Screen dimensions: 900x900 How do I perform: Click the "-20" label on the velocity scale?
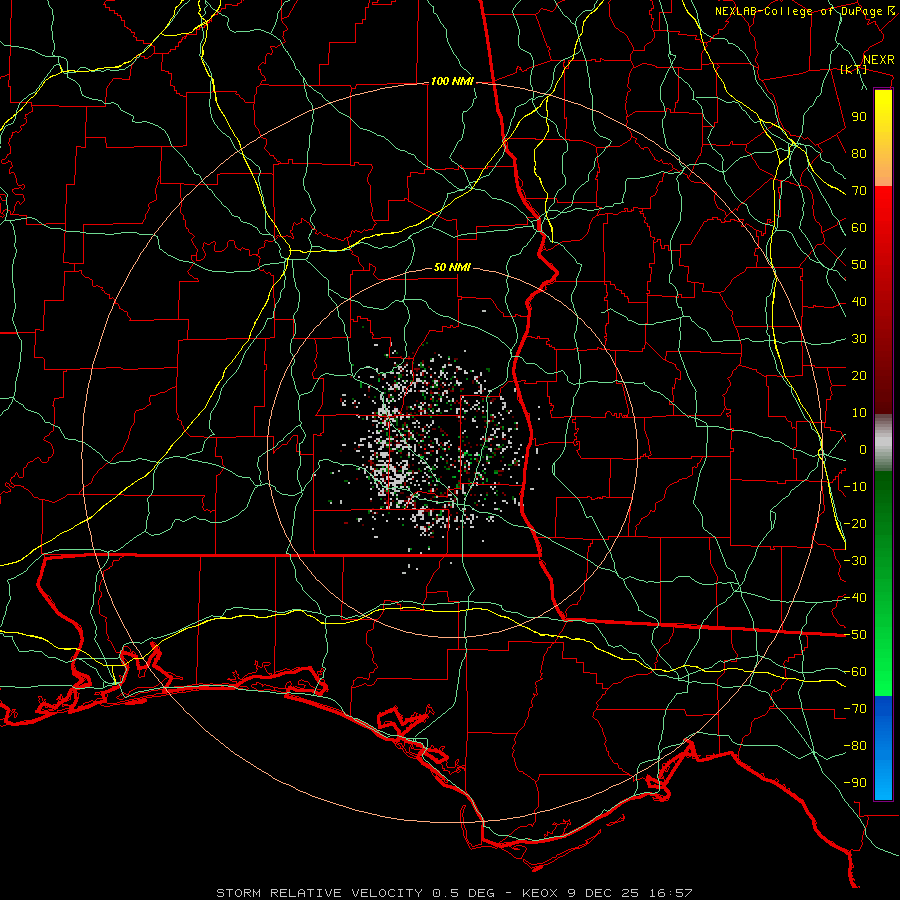pyautogui.click(x=855, y=524)
